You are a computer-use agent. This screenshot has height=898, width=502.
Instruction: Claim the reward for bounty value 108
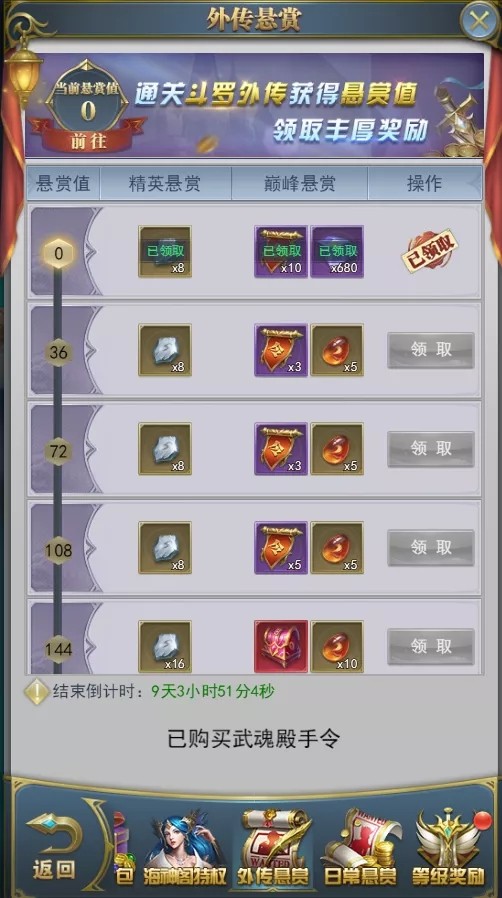click(x=430, y=548)
